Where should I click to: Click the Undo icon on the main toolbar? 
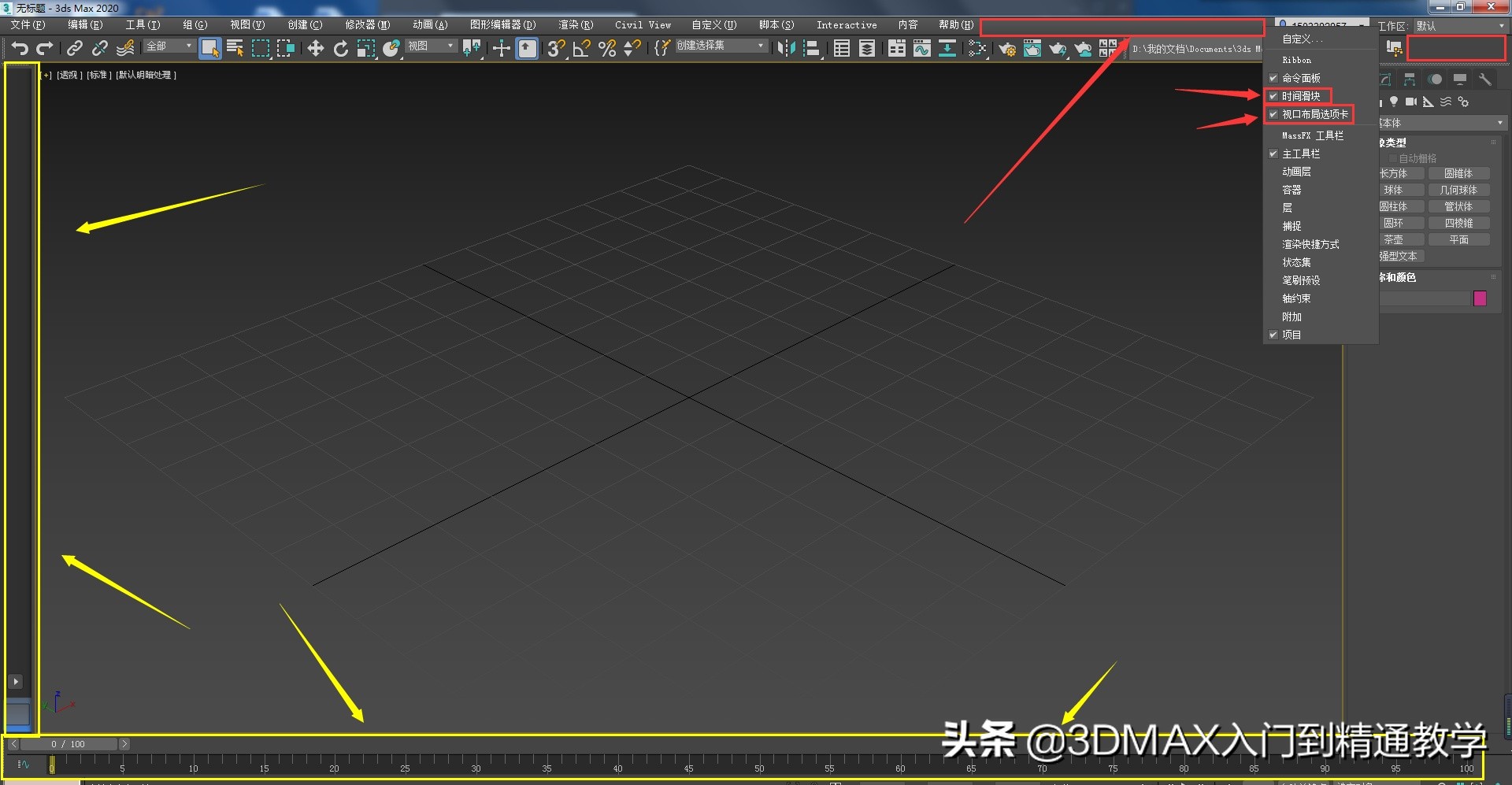(x=20, y=47)
